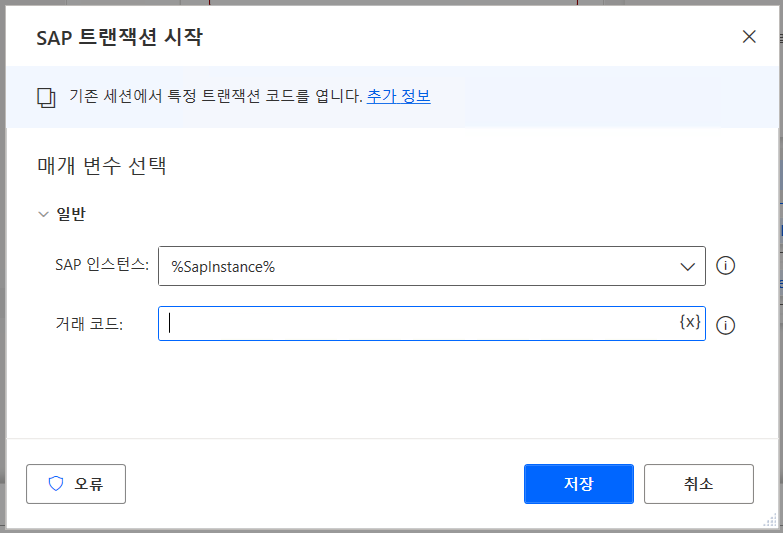
Task: Click the action icon beside description text
Action: [46, 98]
